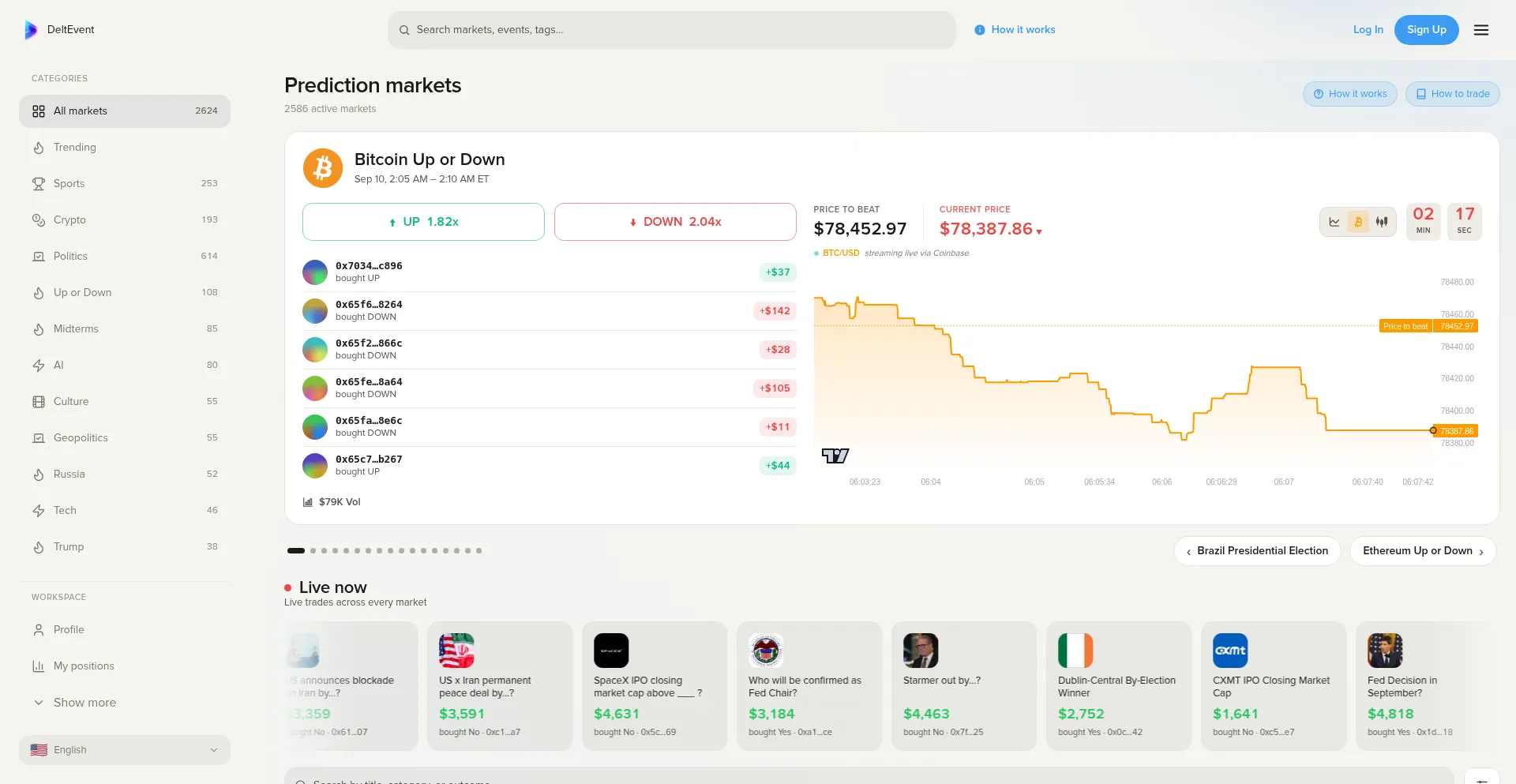Viewport: 1516px width, 784px height.
Task: Select the Bitcoin price chart mode
Action: click(x=1358, y=222)
